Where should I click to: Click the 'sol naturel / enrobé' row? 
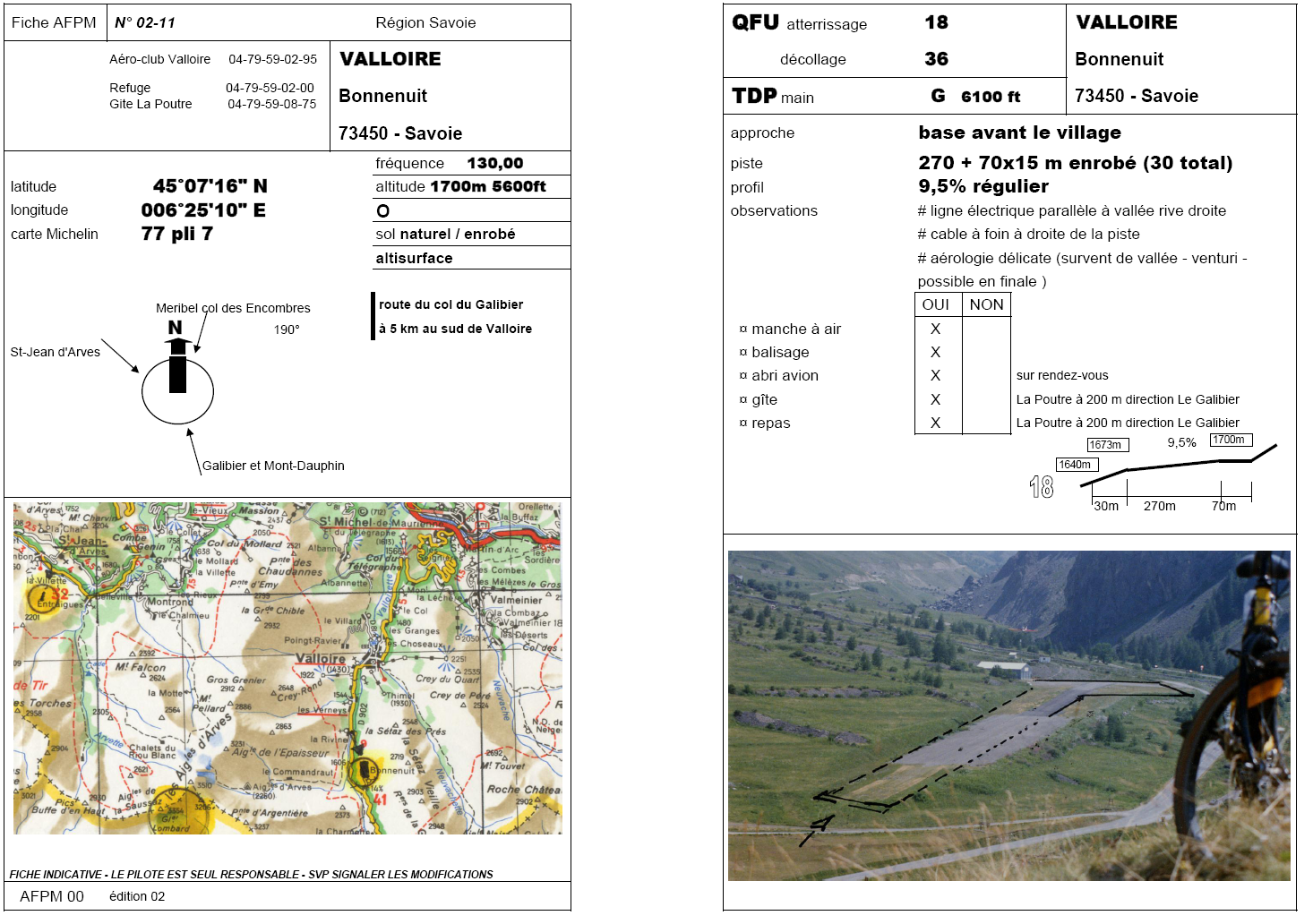click(471, 234)
